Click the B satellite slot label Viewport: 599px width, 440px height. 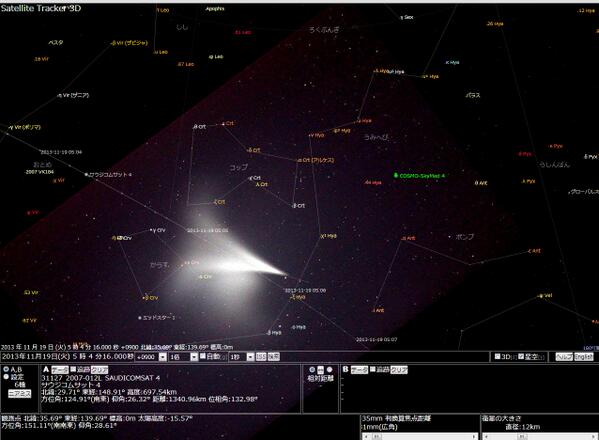(345, 369)
